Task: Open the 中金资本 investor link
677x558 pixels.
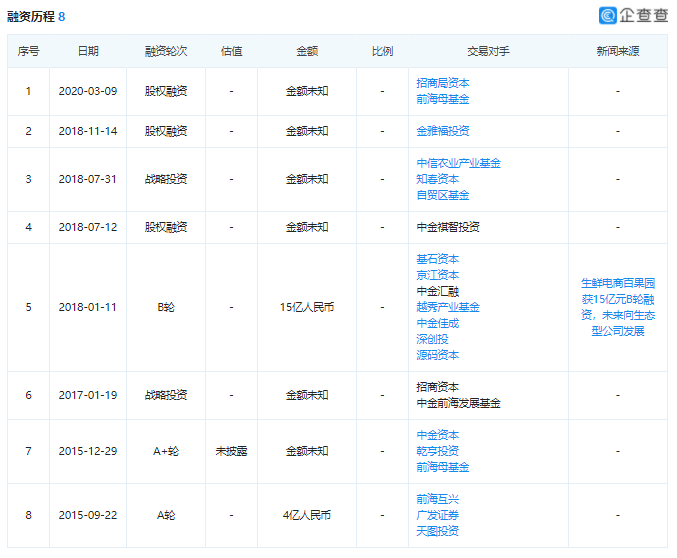Action: pos(438,435)
